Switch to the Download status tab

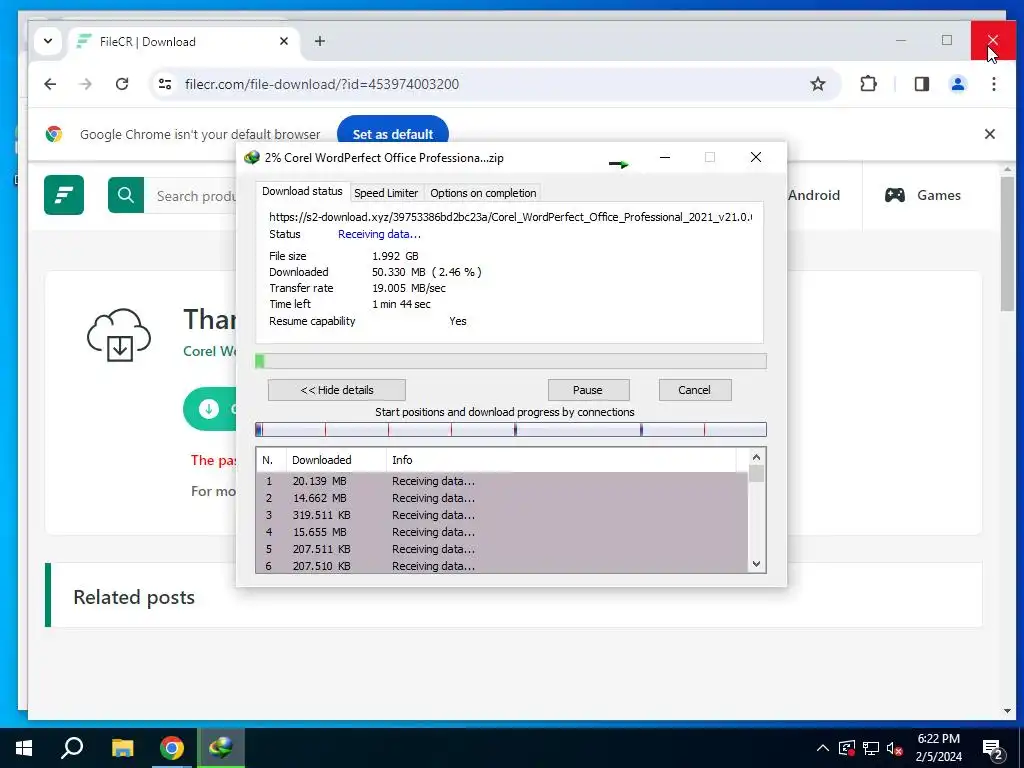click(x=302, y=191)
